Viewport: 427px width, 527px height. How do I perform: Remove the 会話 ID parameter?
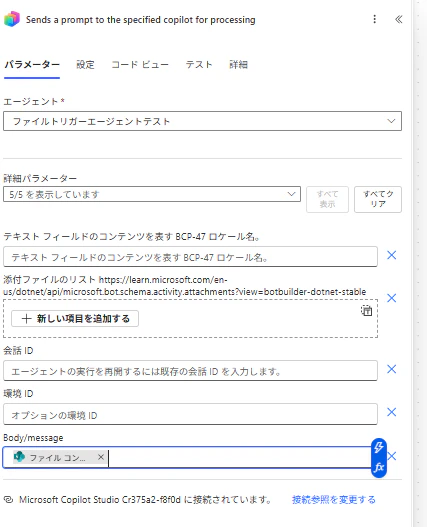tap(391, 369)
